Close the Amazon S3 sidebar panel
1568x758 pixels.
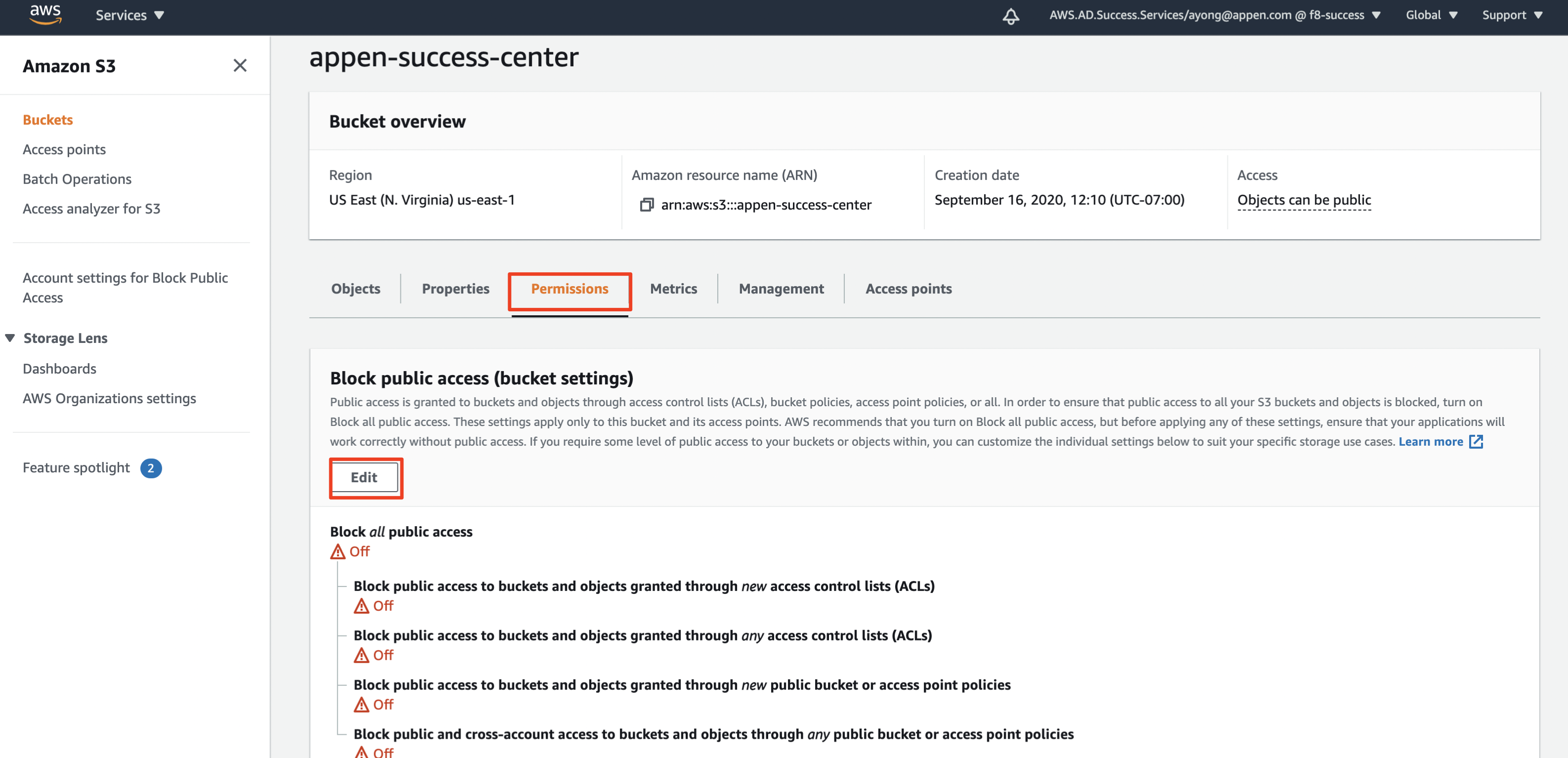coord(240,66)
